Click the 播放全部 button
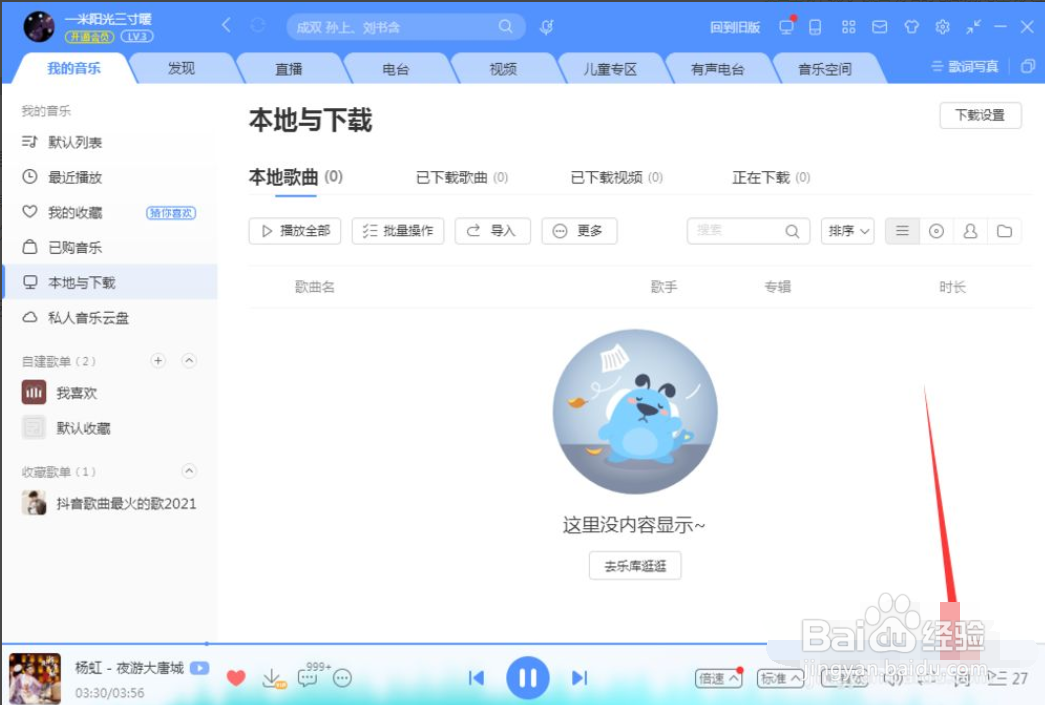This screenshot has height=705, width=1045. [x=295, y=231]
